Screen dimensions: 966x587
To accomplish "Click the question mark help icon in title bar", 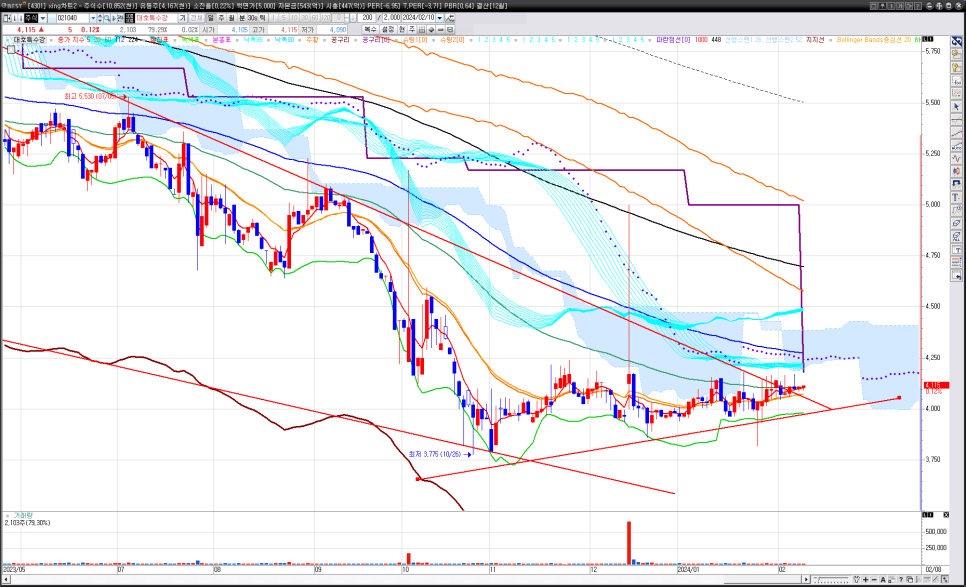I will [918, 6].
